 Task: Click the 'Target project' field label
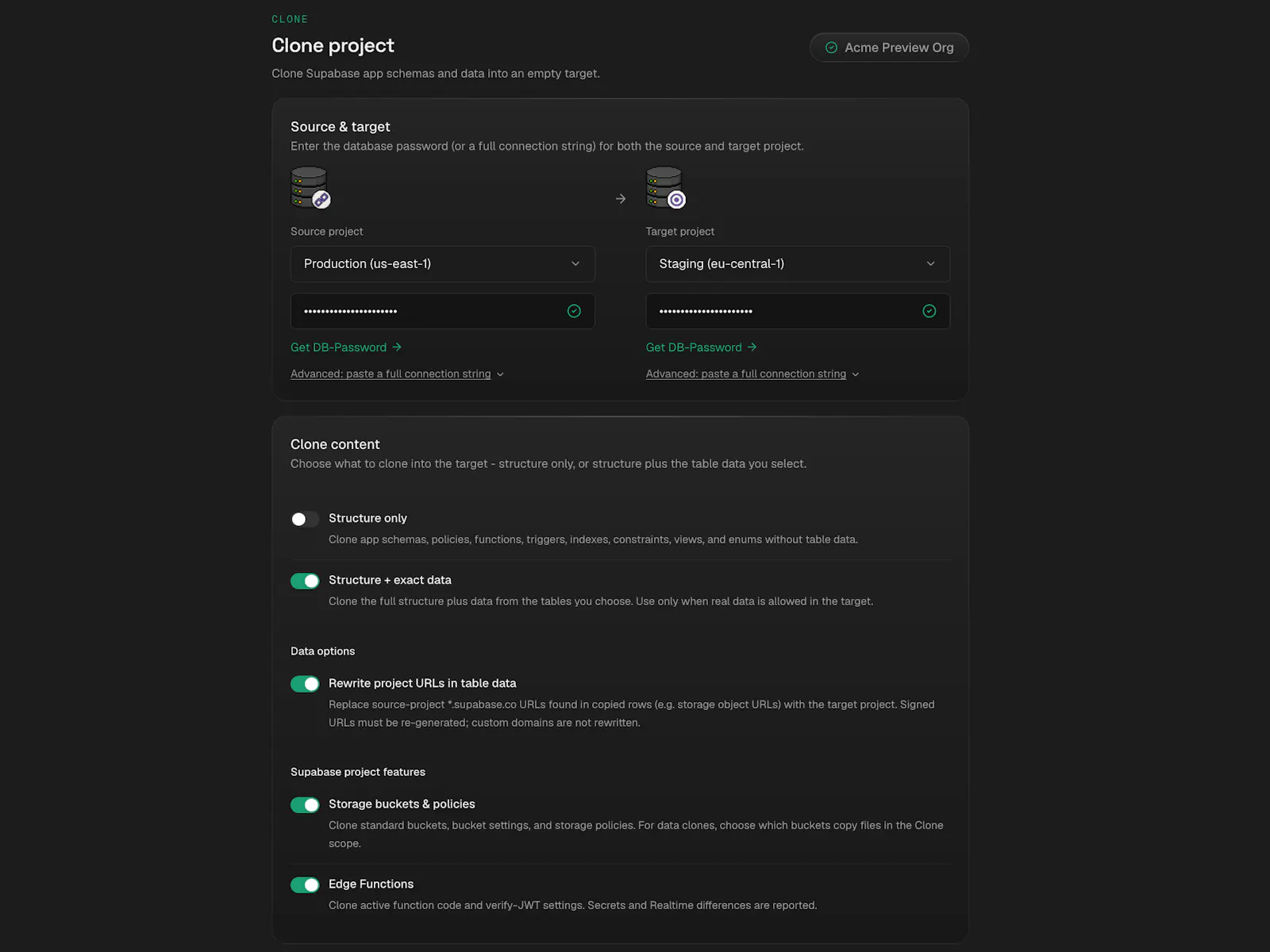click(680, 232)
